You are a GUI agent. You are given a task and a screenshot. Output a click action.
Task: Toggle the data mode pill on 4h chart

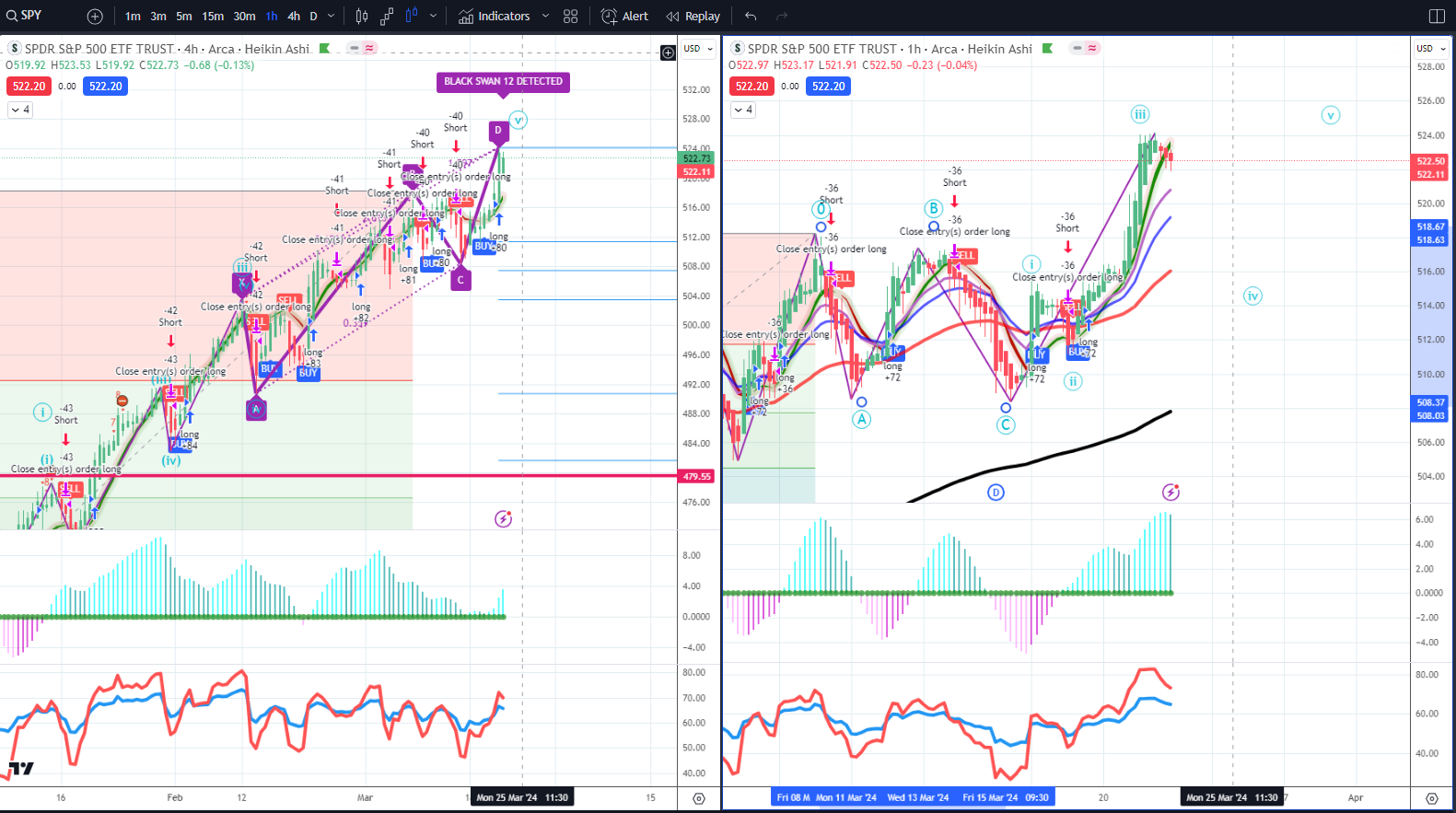(362, 48)
